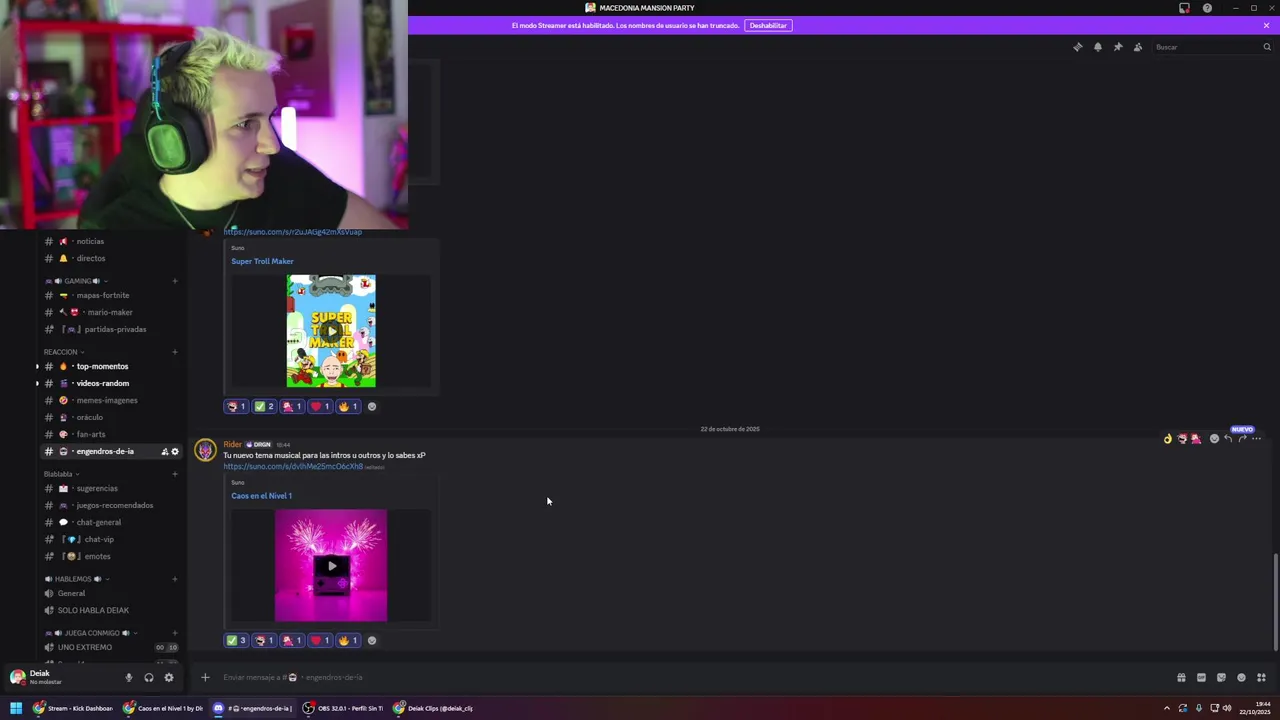Collapse the REACCION category

pos(64,352)
